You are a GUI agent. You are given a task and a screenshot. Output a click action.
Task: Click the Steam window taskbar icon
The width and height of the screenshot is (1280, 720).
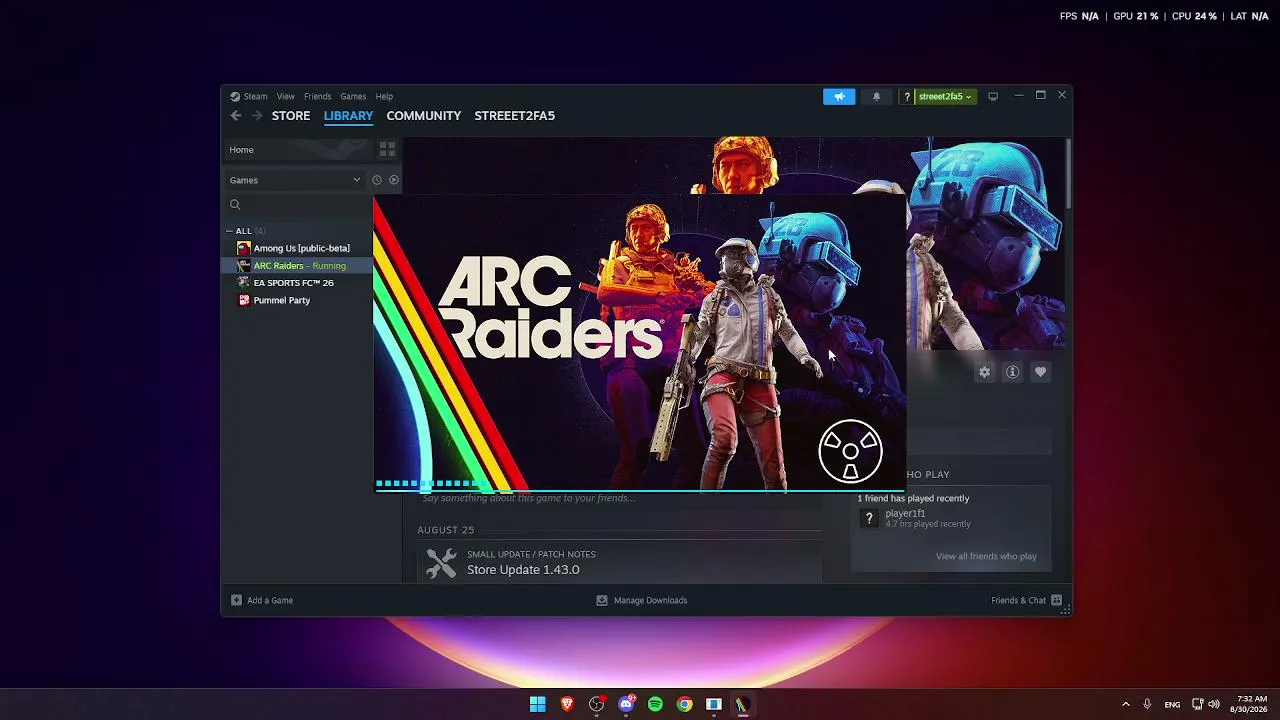713,704
